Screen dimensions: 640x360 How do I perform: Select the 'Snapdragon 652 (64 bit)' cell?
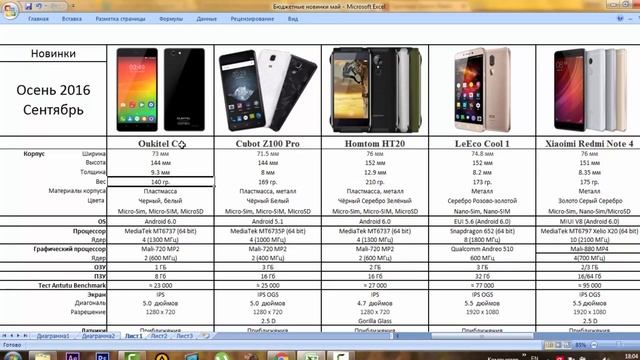[482, 231]
